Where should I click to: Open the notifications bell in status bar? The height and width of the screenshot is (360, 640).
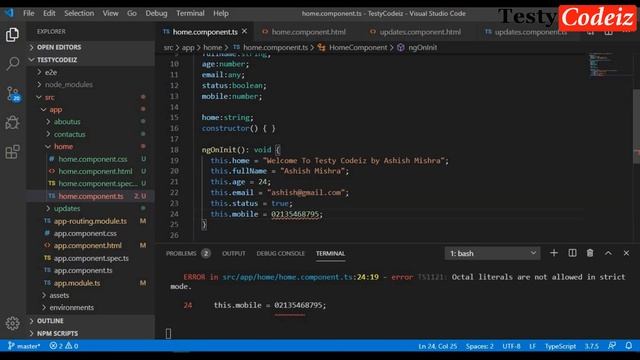tap(629, 346)
